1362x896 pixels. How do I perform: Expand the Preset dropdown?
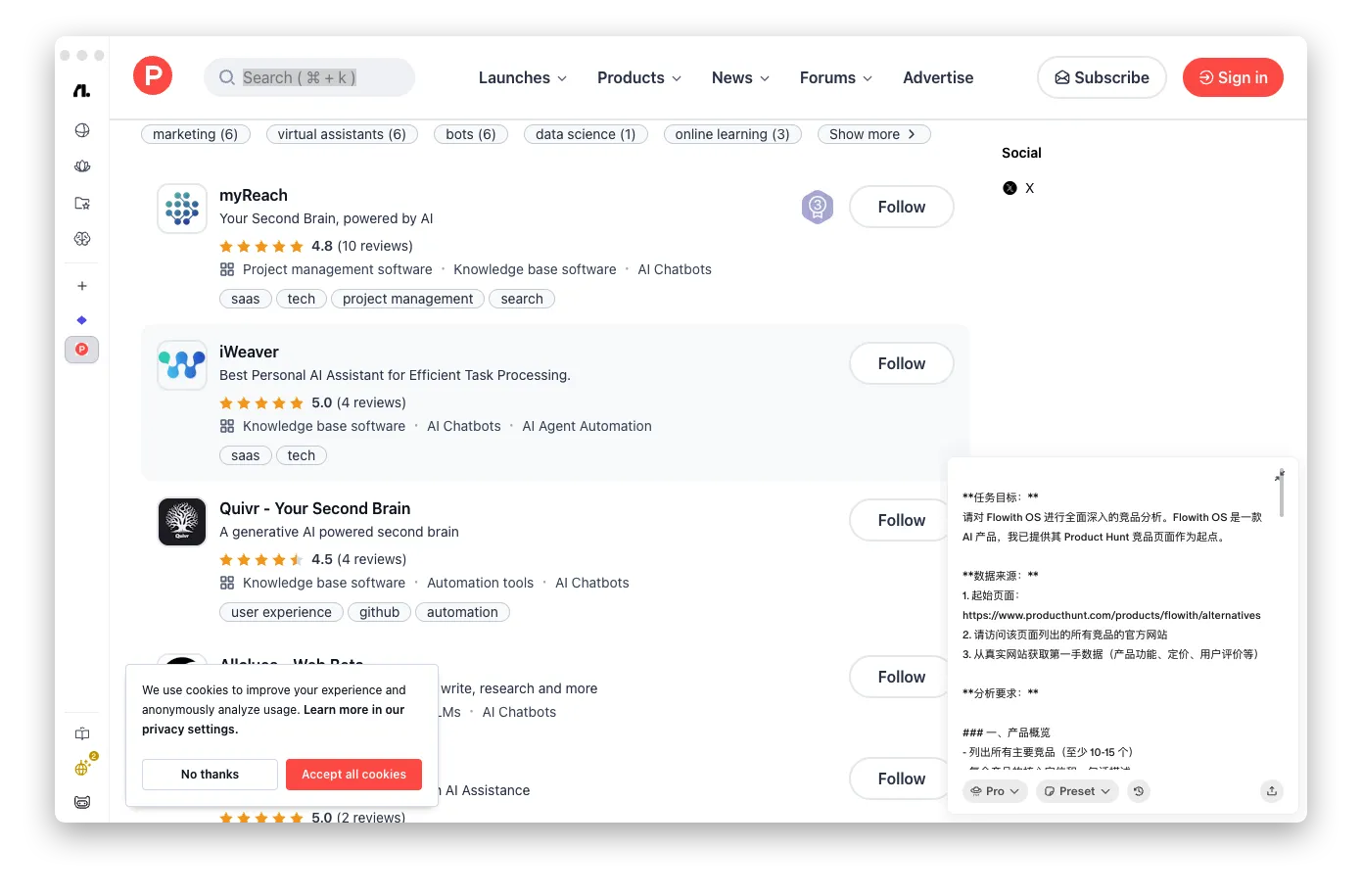pos(1077,791)
